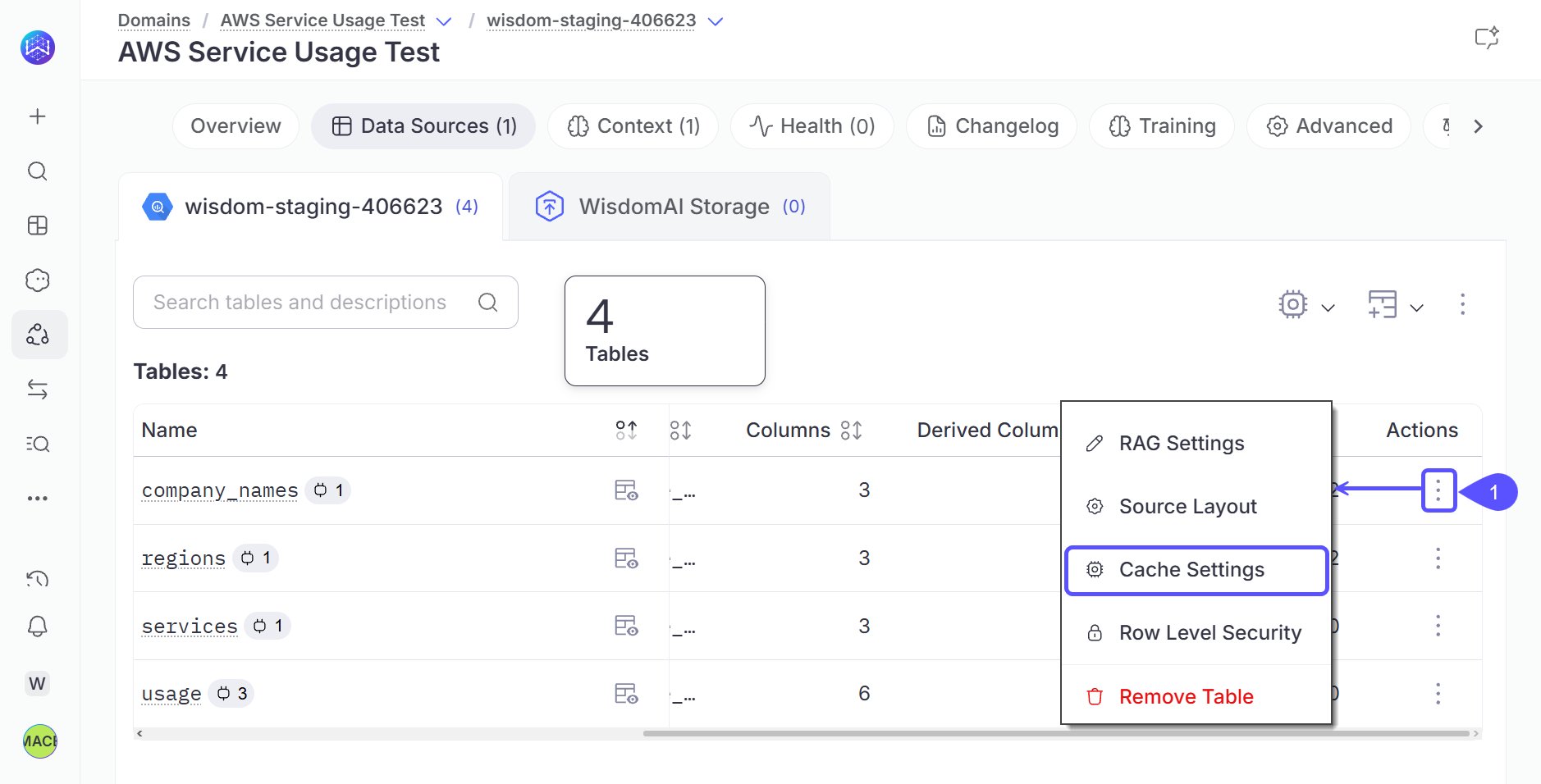1541x784 pixels.
Task: Click the AI sparkle chat icon at top right
Action: tap(1487, 38)
